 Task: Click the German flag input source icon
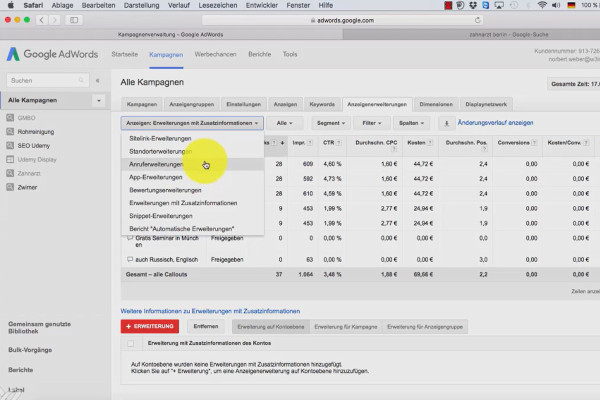tap(571, 5)
